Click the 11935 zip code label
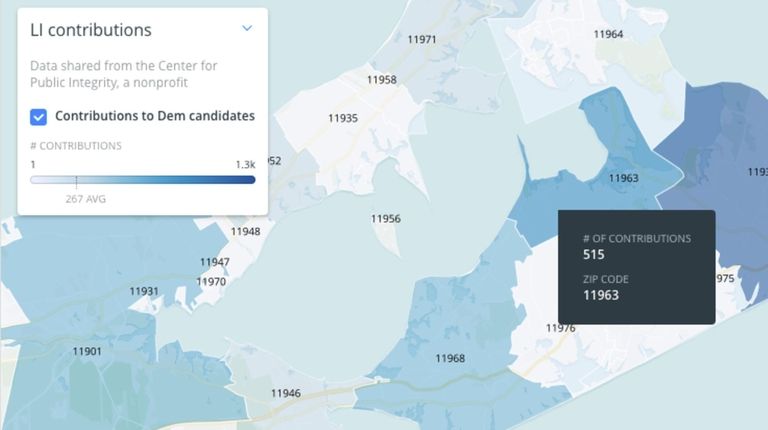 tap(343, 119)
